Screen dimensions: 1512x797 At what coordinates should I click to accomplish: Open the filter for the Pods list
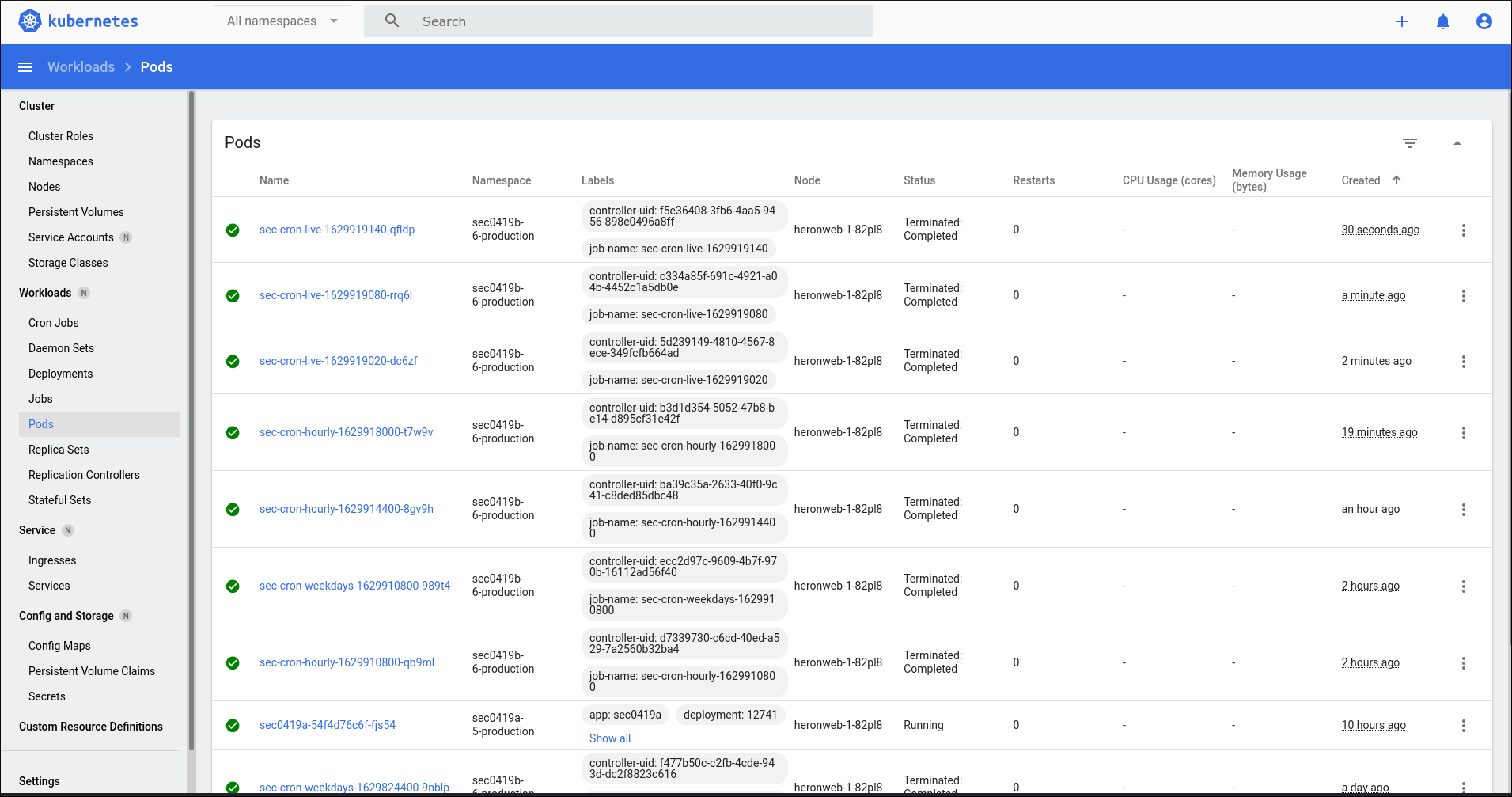pos(1411,143)
